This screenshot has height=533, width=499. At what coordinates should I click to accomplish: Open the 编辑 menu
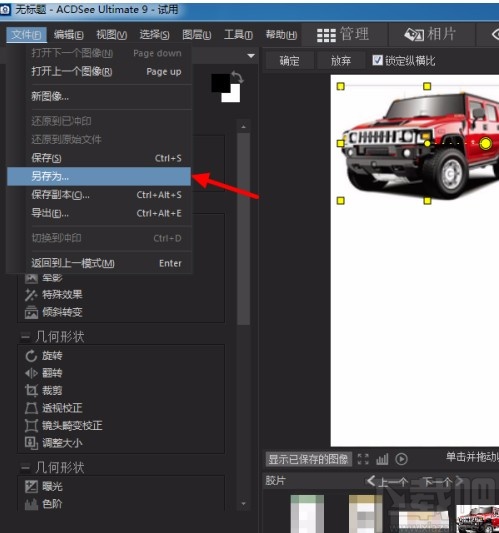pyautogui.click(x=69, y=35)
